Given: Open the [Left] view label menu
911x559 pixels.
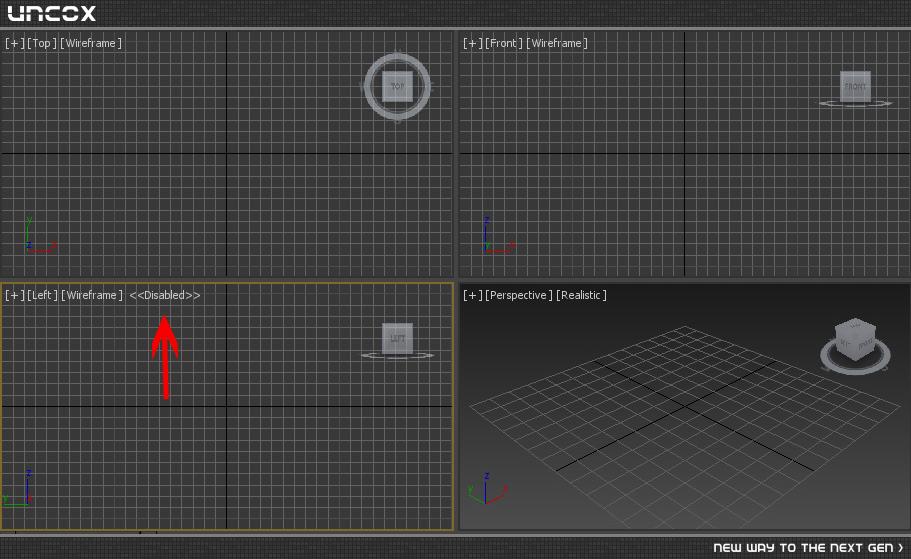Looking at the screenshot, I should coord(42,295).
